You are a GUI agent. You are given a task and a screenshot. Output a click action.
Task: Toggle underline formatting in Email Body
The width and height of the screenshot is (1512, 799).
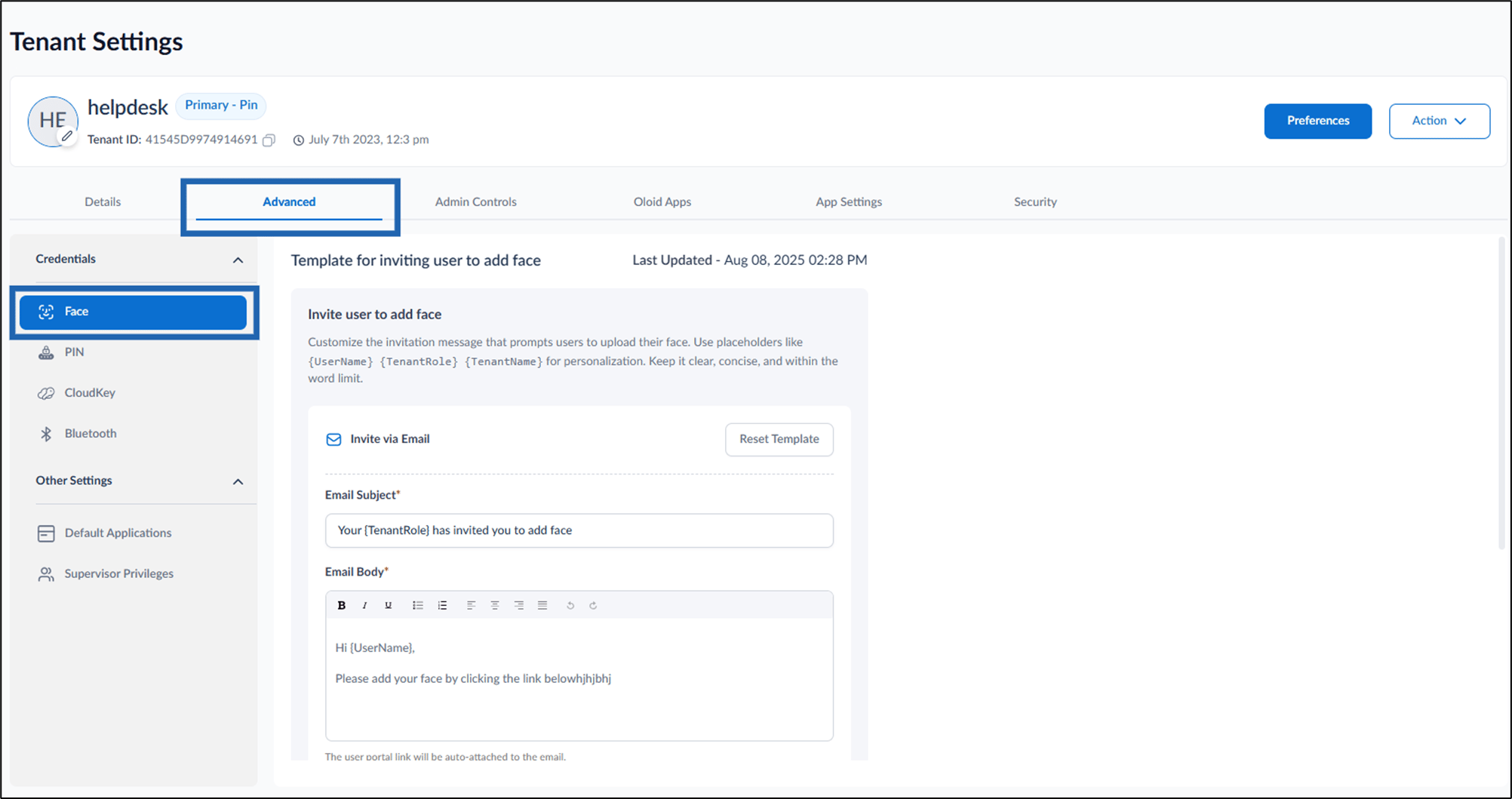[389, 605]
